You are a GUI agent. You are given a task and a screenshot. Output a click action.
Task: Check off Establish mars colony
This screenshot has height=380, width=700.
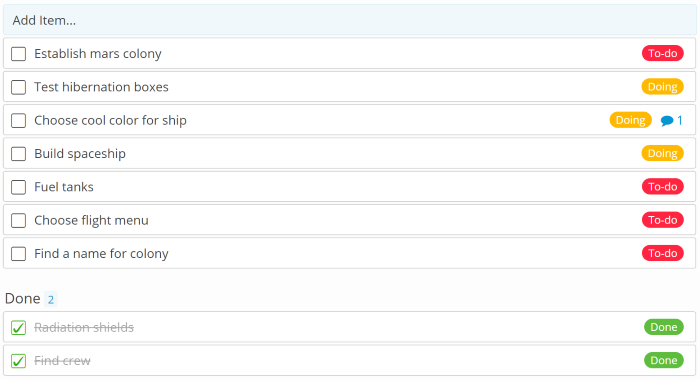click(x=18, y=54)
